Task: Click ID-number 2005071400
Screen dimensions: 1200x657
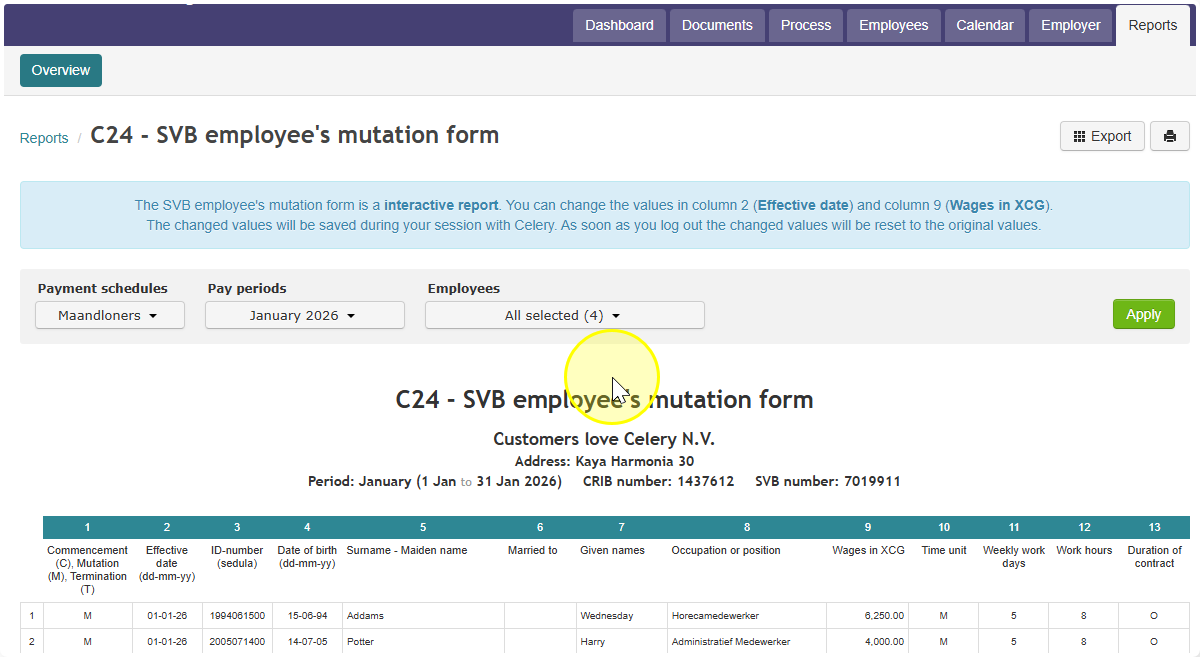Action: coord(237,642)
